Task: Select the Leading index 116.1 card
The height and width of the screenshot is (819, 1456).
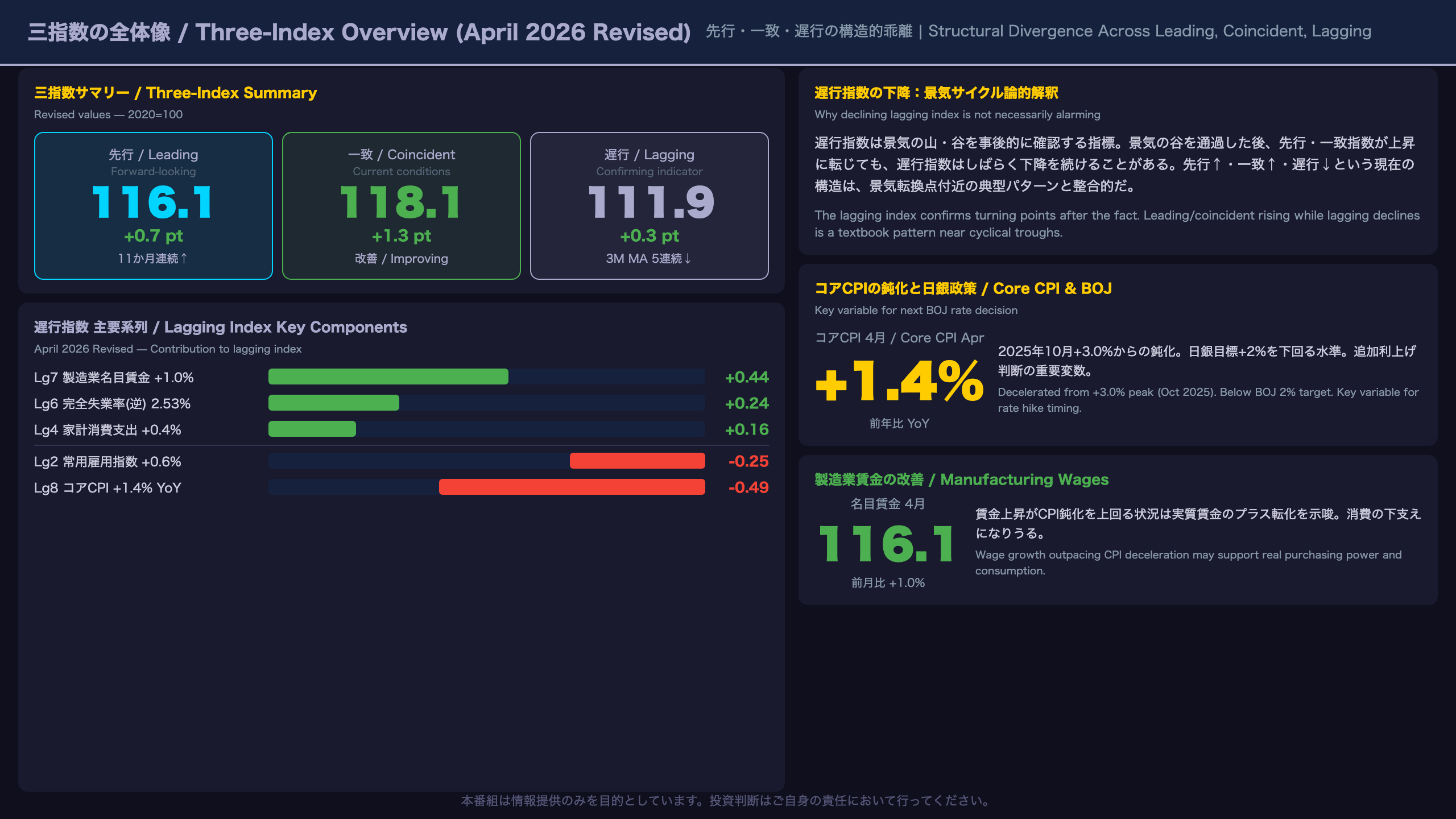Action: pos(154,206)
